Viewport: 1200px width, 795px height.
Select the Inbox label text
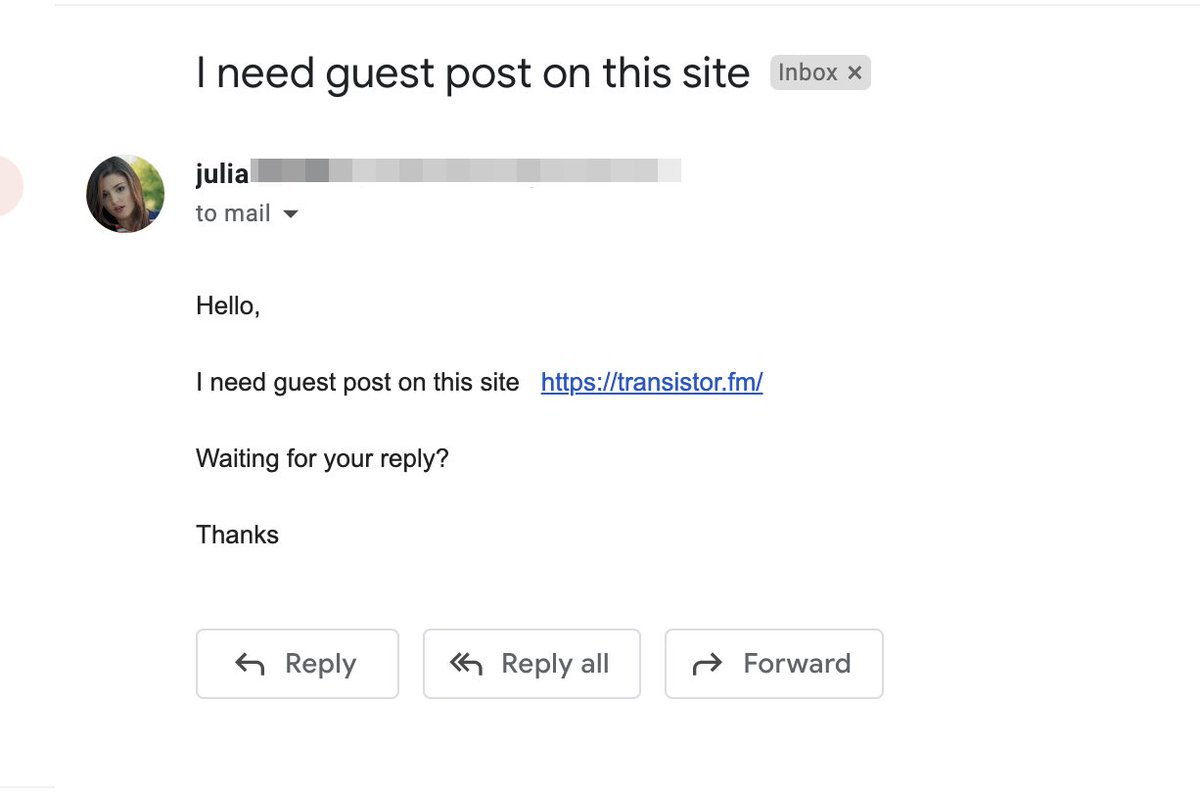(807, 73)
